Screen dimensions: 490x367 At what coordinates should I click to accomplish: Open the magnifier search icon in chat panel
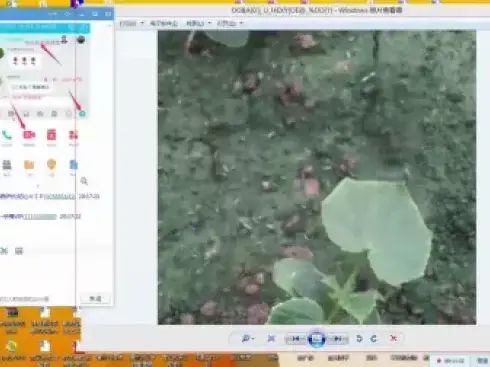click(x=84, y=181)
